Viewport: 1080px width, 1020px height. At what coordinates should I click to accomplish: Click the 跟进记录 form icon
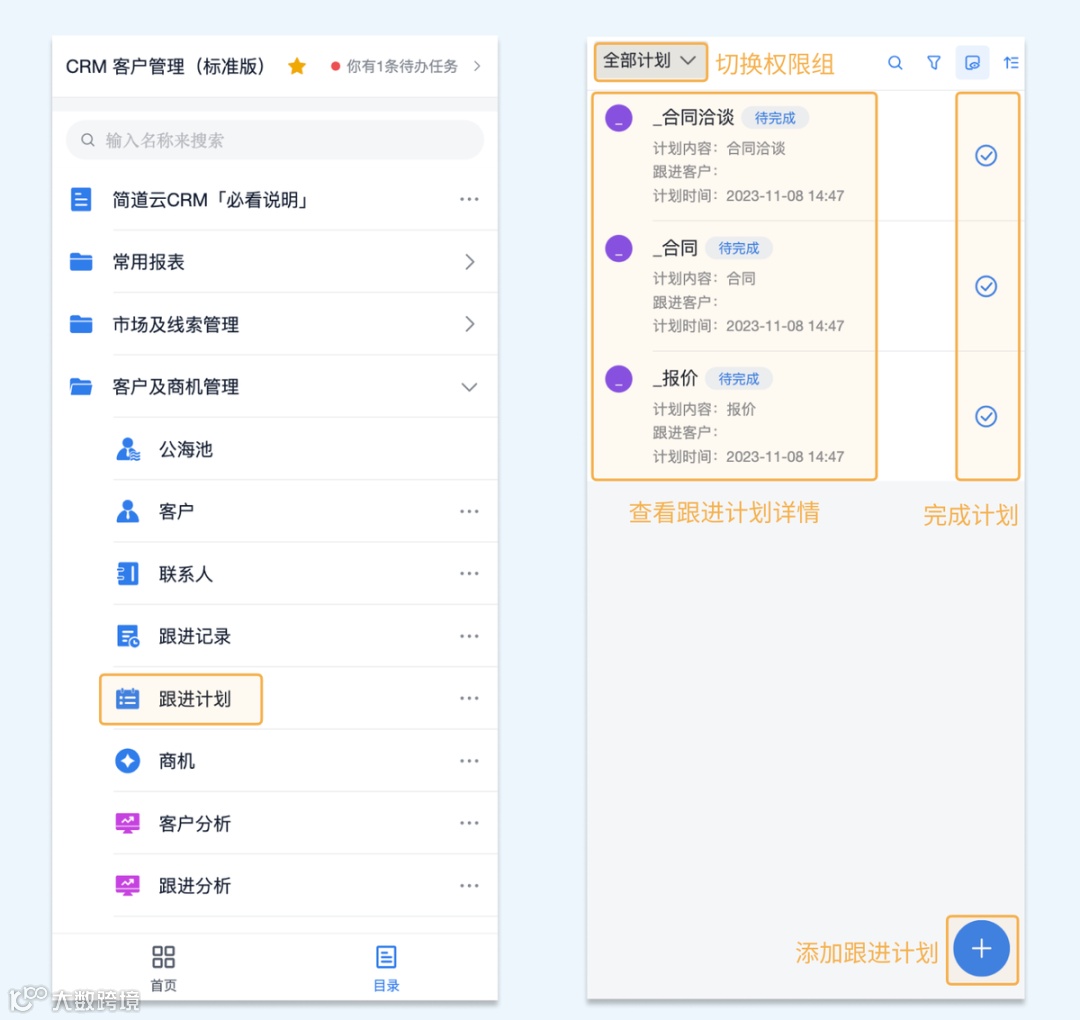point(127,636)
